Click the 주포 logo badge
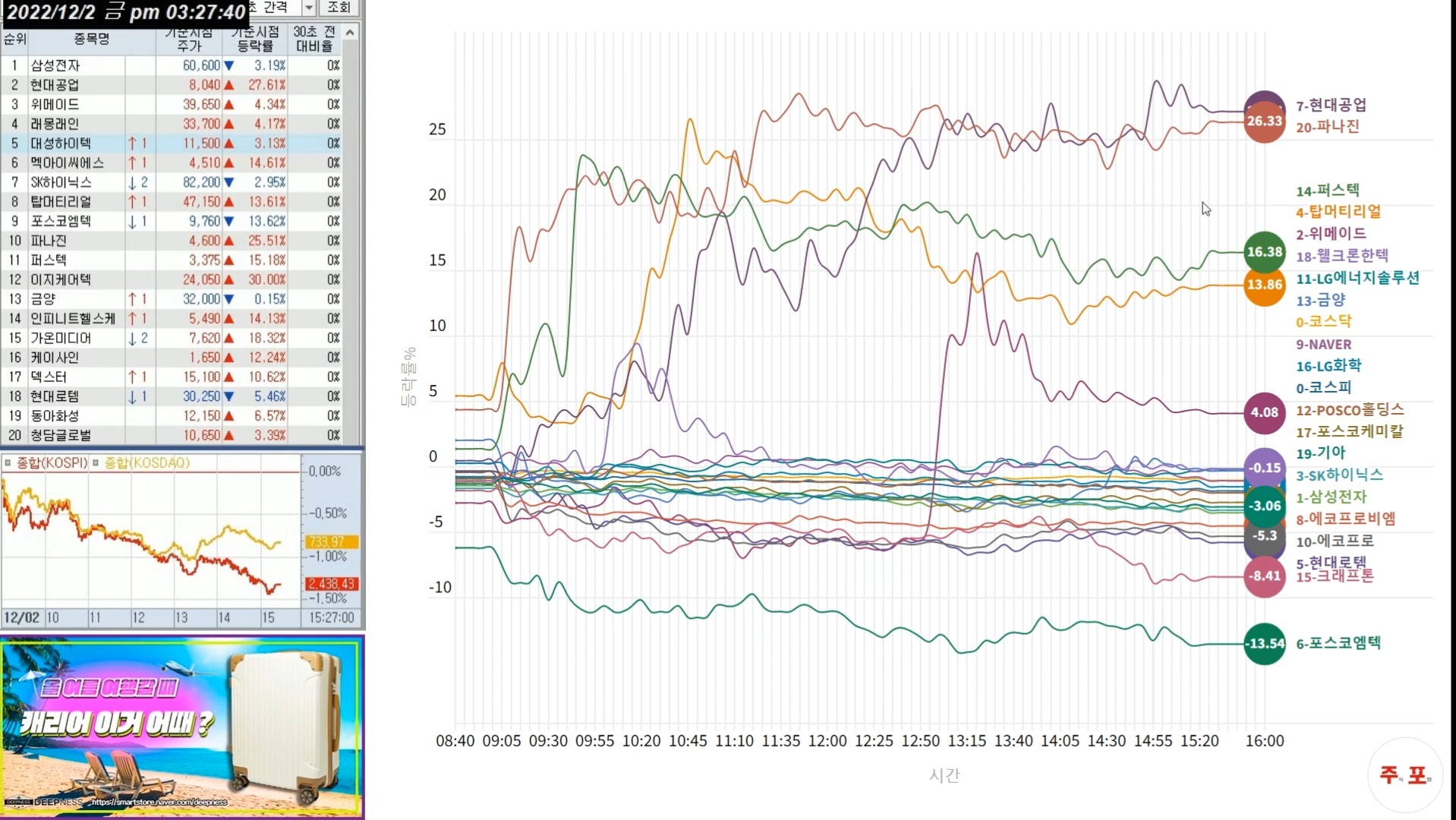This screenshot has width=1456, height=820. pos(1405,775)
